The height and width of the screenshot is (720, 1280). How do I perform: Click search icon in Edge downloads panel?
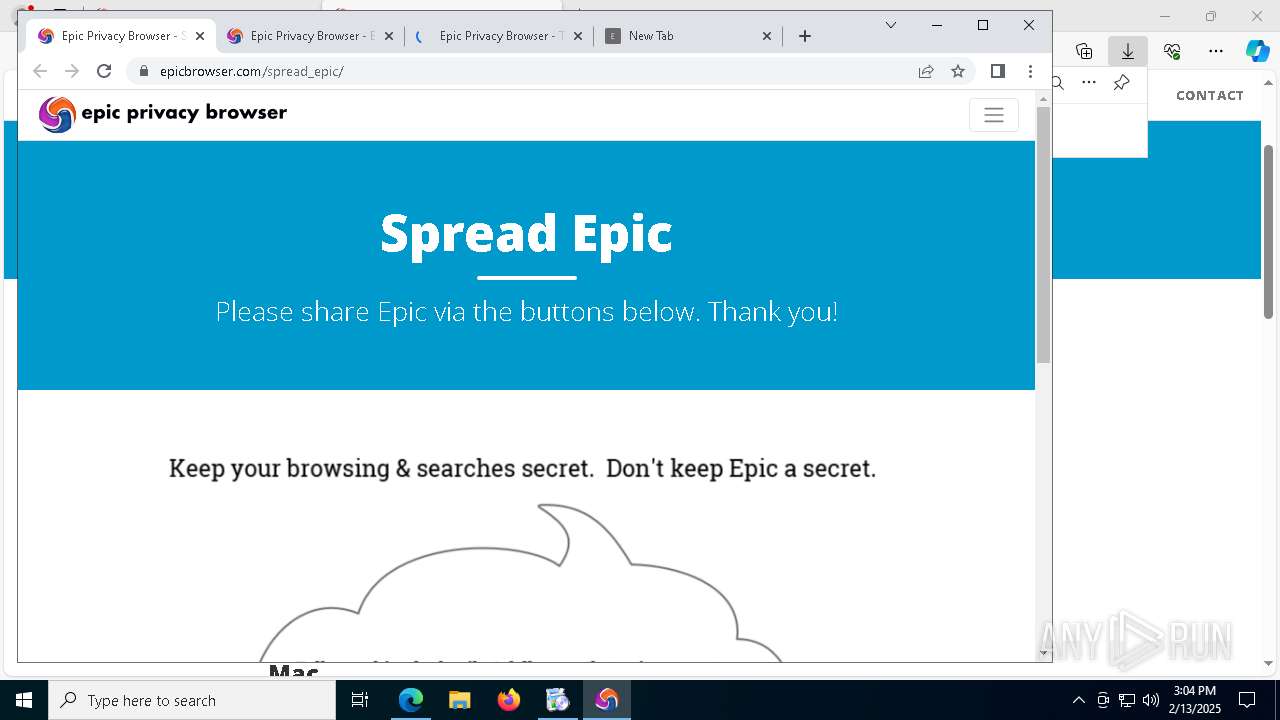click(1058, 83)
